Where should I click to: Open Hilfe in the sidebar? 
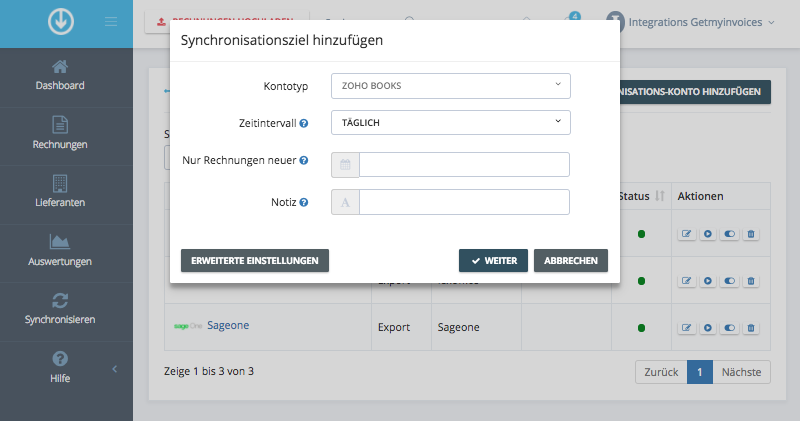point(60,367)
